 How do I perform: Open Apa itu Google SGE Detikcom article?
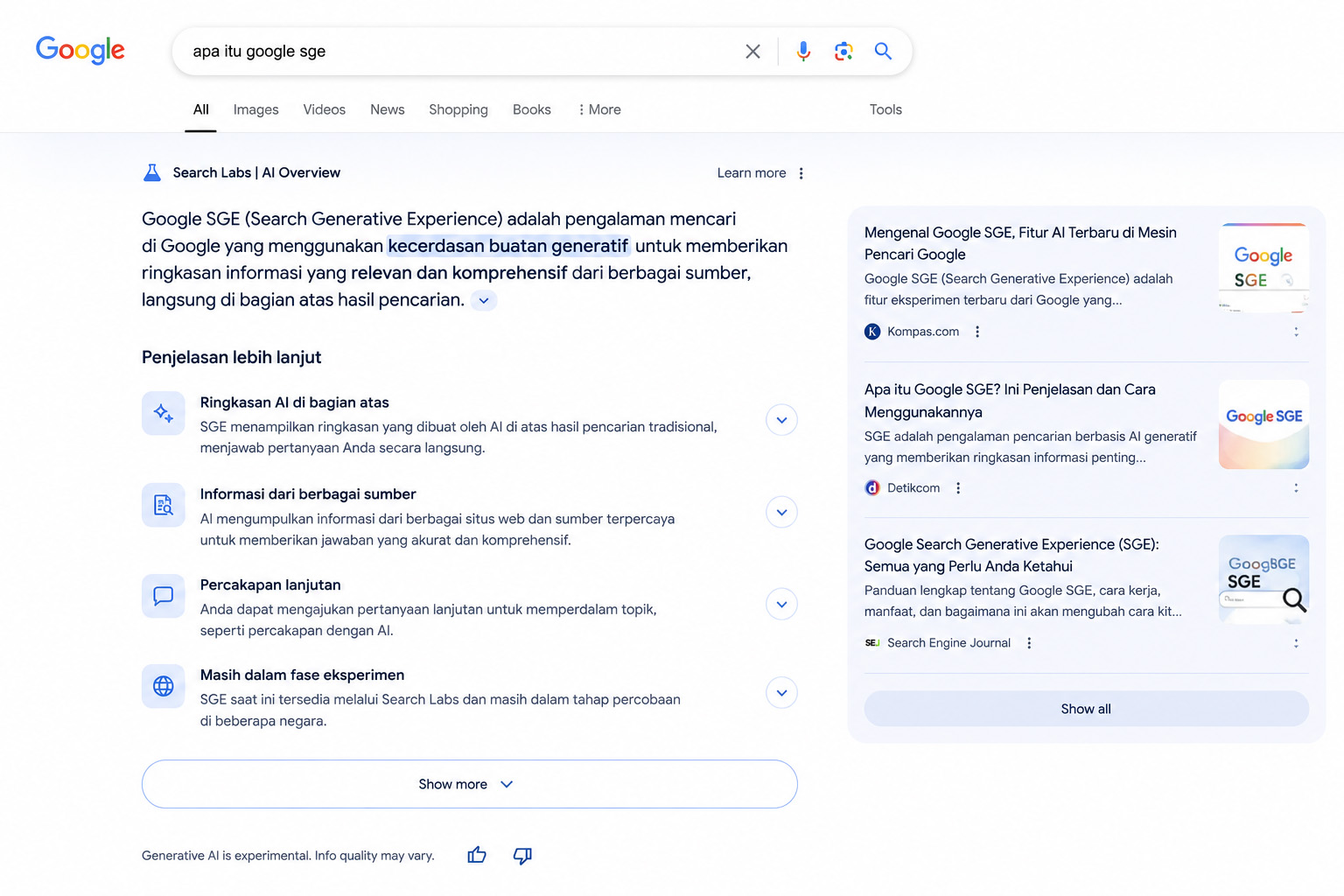(1010, 401)
